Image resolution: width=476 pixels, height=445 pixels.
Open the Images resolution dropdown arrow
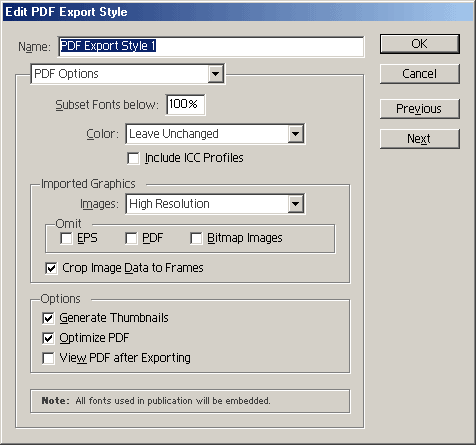(x=296, y=204)
